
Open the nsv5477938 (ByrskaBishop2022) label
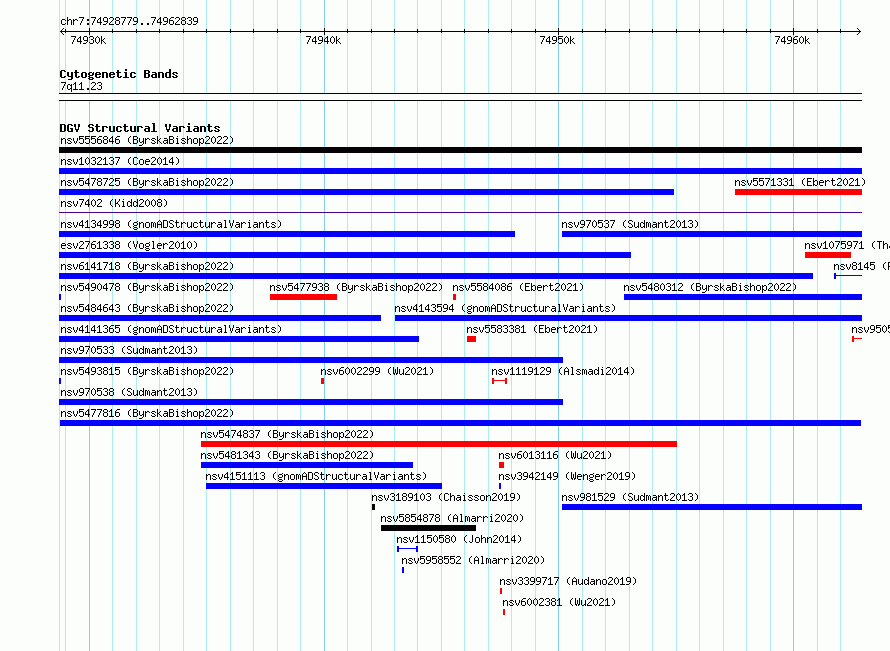tap(356, 287)
